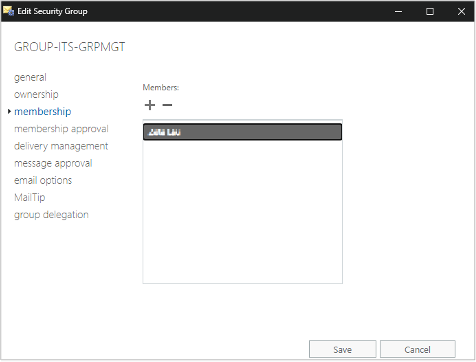
Task: Save the security group changes
Action: [x=343, y=349]
